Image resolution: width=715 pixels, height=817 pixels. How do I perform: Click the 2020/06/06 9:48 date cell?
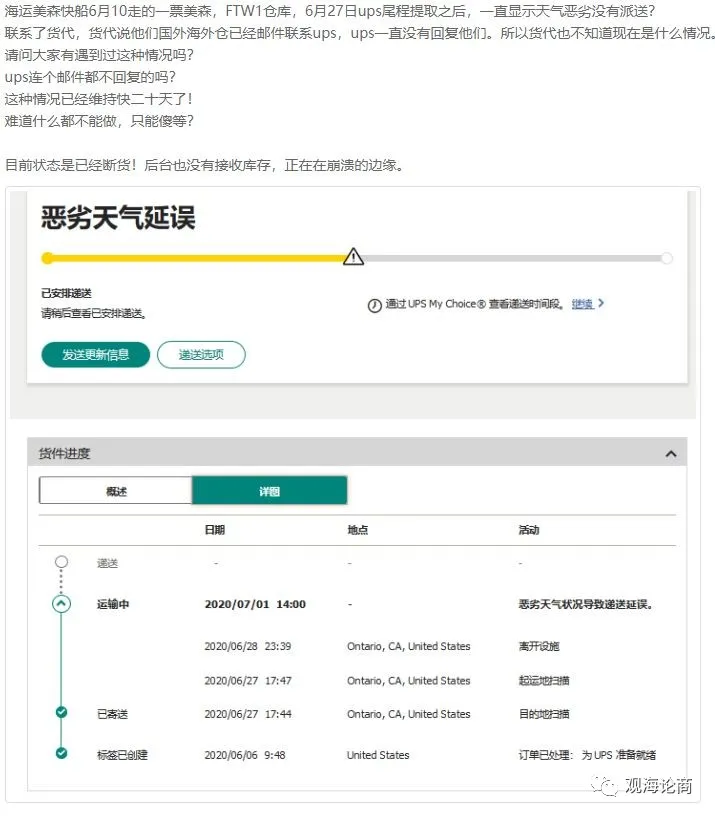pos(244,755)
